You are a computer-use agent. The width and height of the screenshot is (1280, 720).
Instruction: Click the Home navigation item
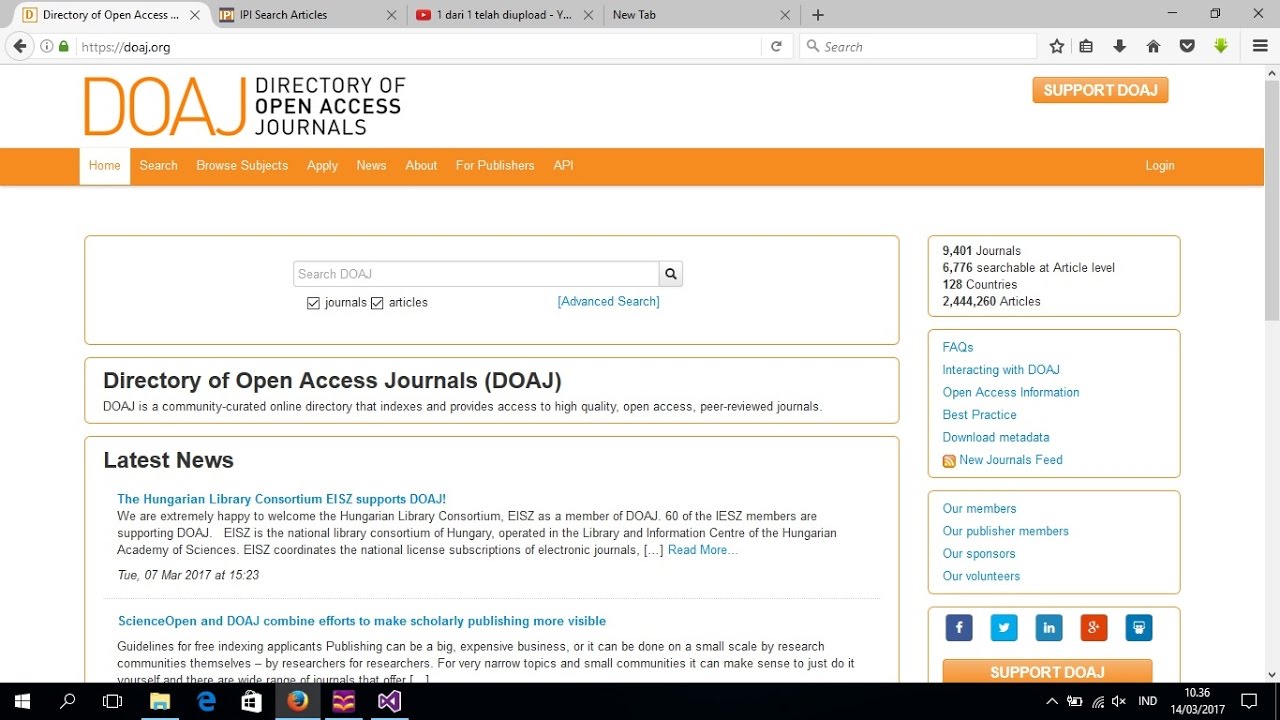click(105, 166)
